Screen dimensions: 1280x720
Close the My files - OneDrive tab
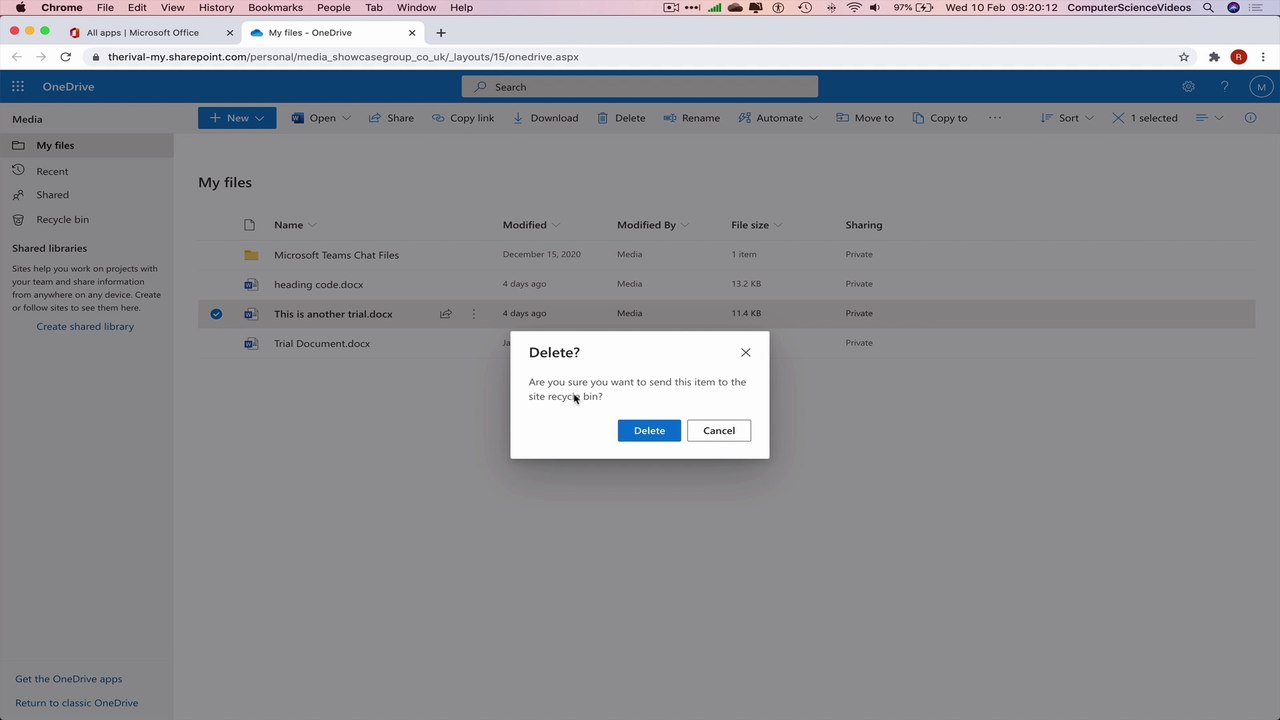pyautogui.click(x=412, y=33)
